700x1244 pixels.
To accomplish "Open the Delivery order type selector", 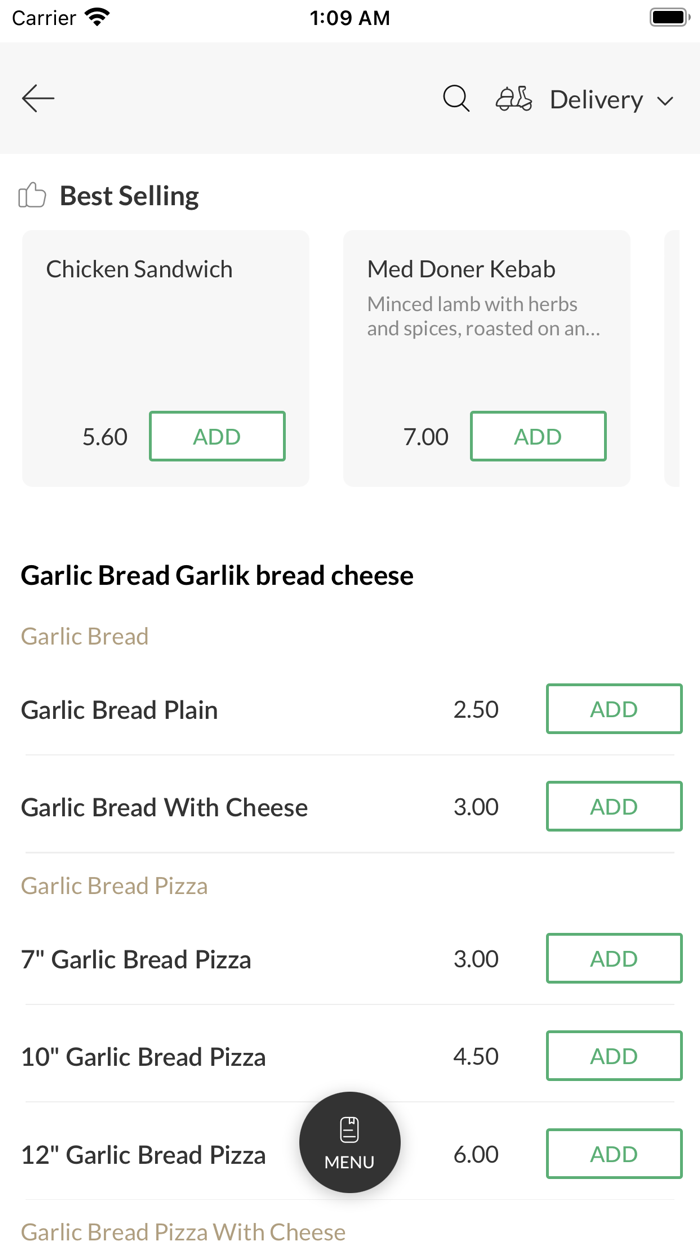I will [596, 100].
